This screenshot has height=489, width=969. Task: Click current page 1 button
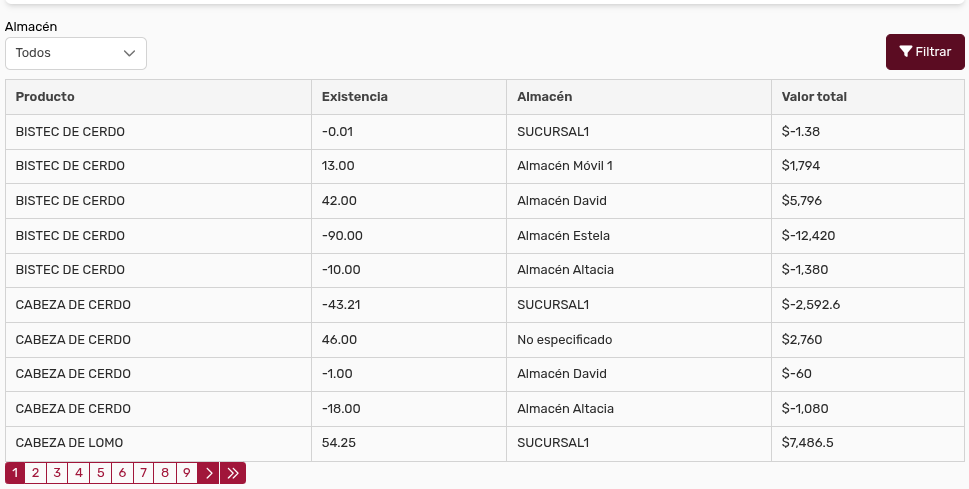coord(15,473)
